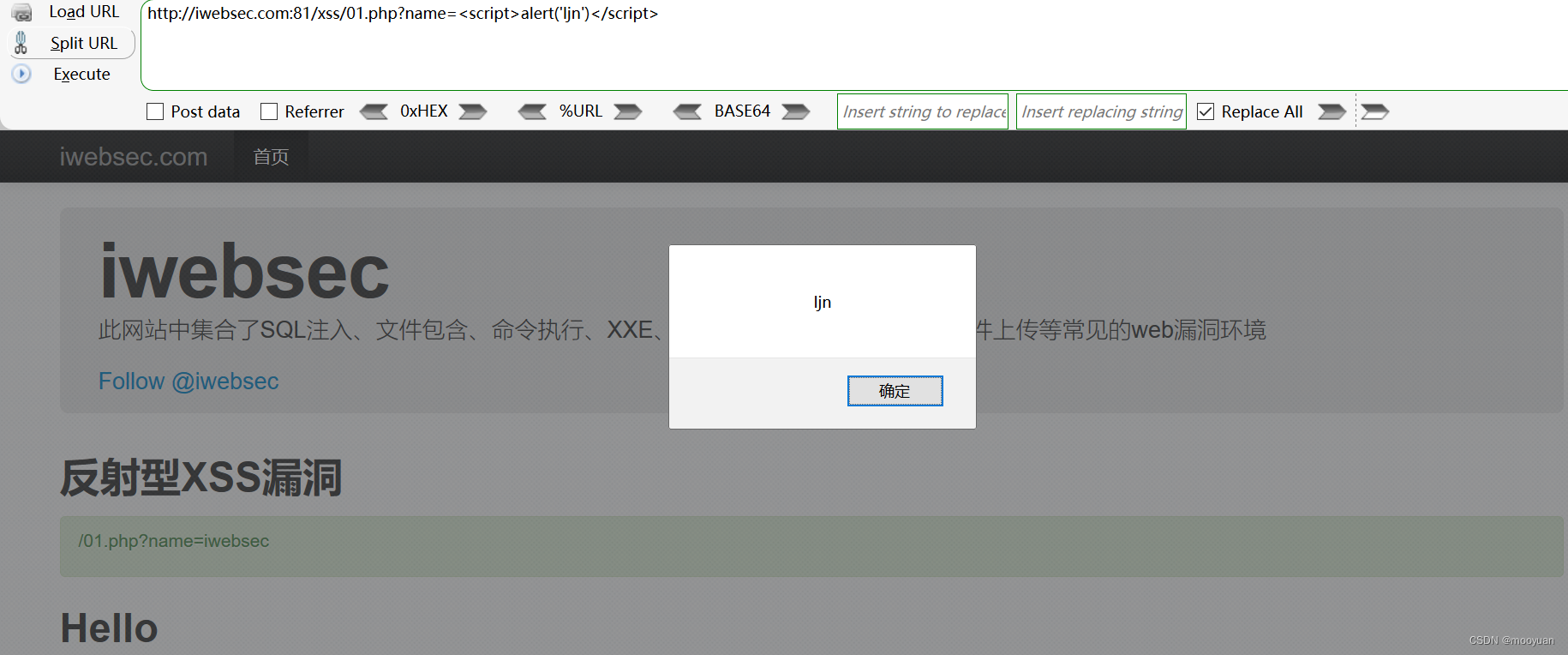Click left arrow before BASE64
The height and width of the screenshot is (655, 1568).
(x=687, y=111)
